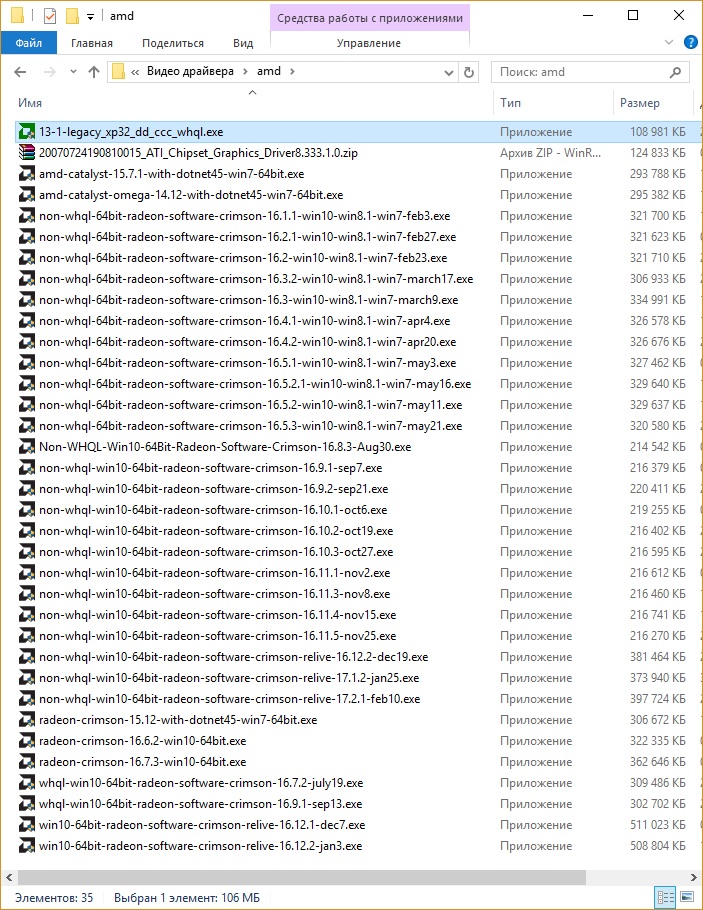Viewport: 703px width, 910px height.
Task: Click the icon of crimson-16.1.1 feb3 file
Action: point(27,216)
